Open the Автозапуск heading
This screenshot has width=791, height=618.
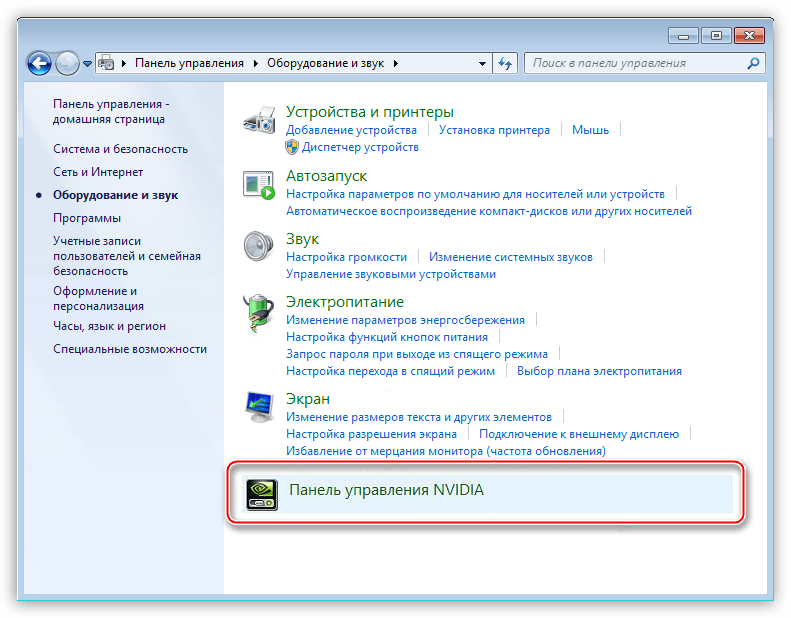(x=326, y=176)
